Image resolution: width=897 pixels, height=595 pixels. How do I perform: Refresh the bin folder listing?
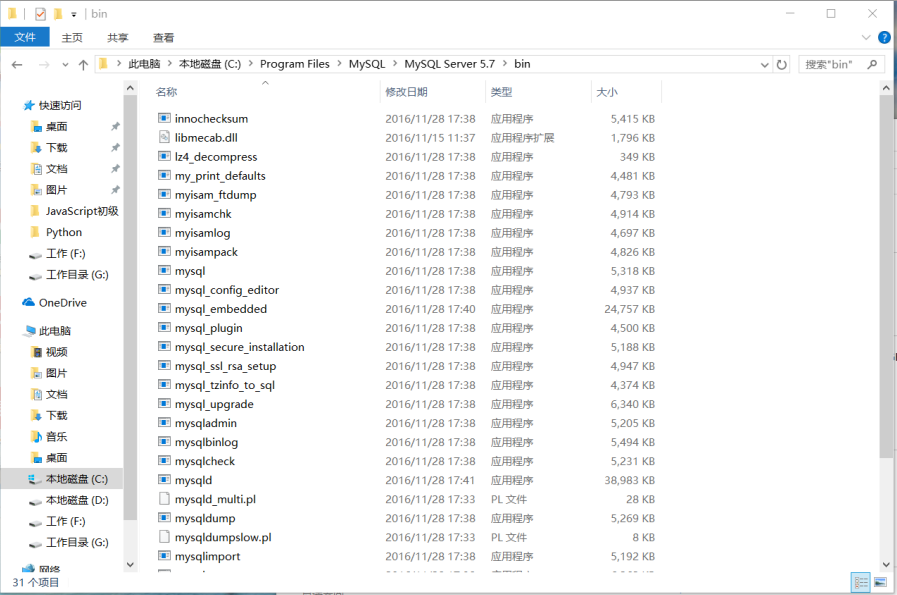781,64
